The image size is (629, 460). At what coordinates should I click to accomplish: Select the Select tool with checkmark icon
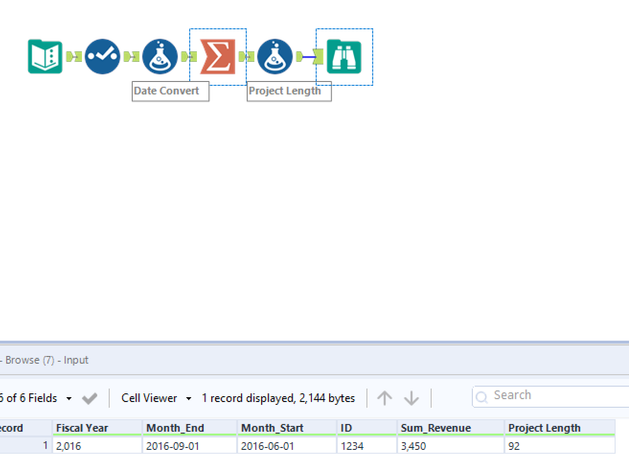coord(102,57)
